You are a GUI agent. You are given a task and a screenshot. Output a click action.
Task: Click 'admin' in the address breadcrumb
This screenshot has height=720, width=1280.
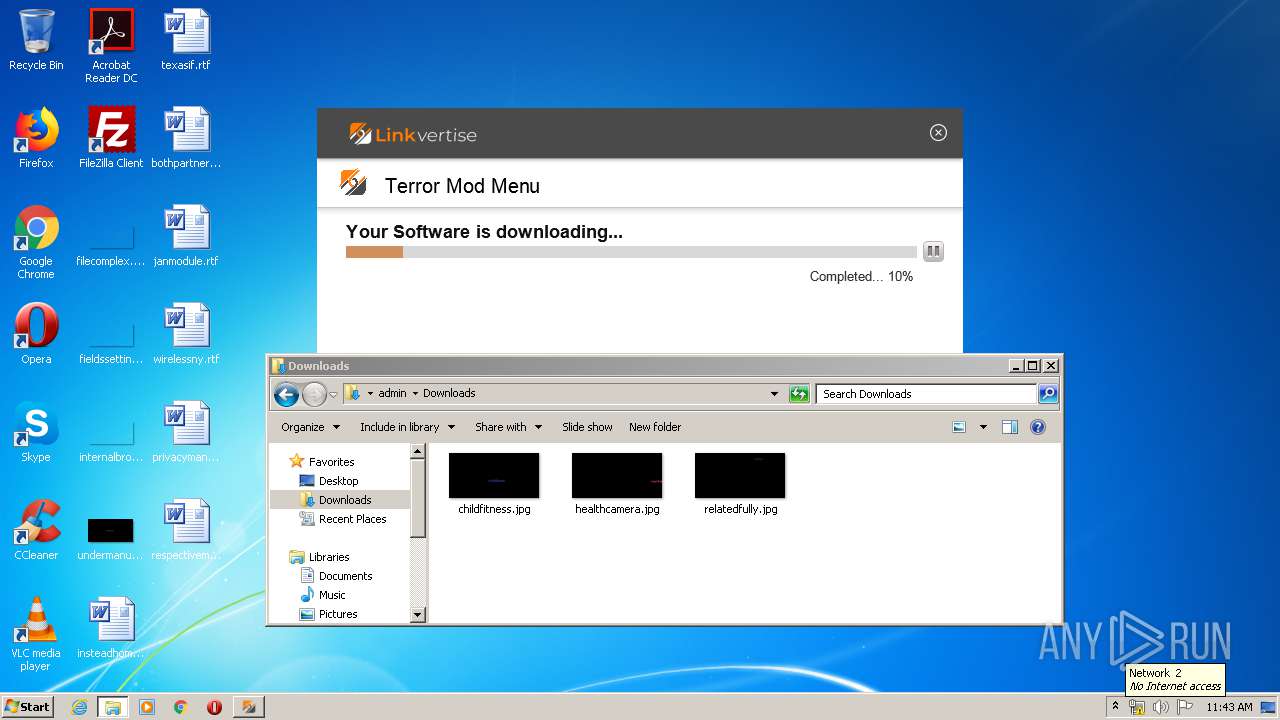(392, 393)
